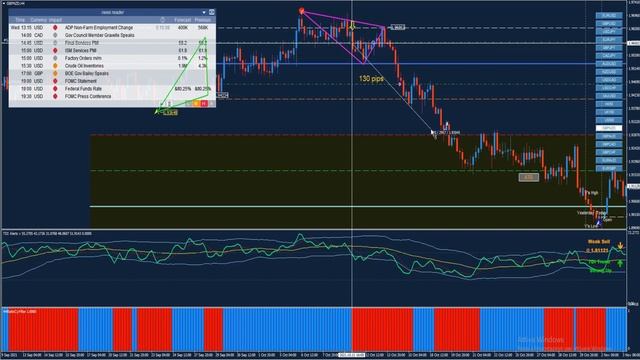Switch chart to the EURUSD symbol button
The height and width of the screenshot is (360, 640).
(609, 16)
